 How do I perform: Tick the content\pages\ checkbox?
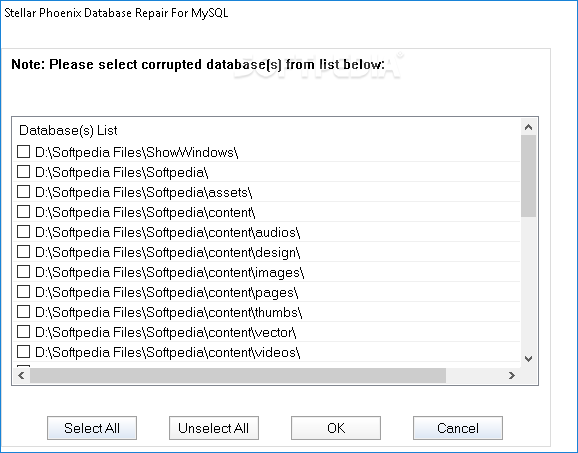coord(24,292)
